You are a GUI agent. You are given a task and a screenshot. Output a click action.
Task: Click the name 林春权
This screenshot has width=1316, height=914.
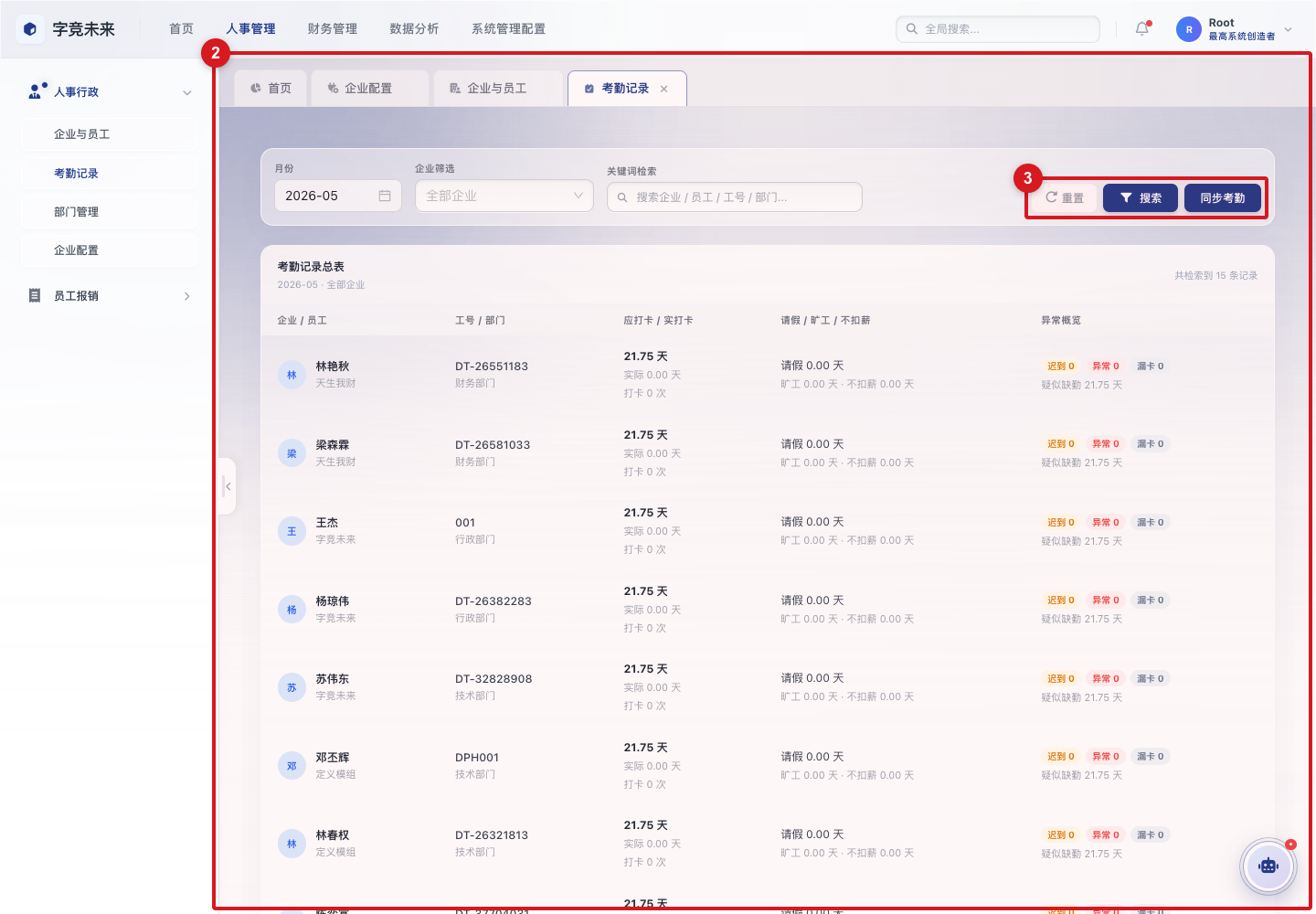pyautogui.click(x=333, y=835)
